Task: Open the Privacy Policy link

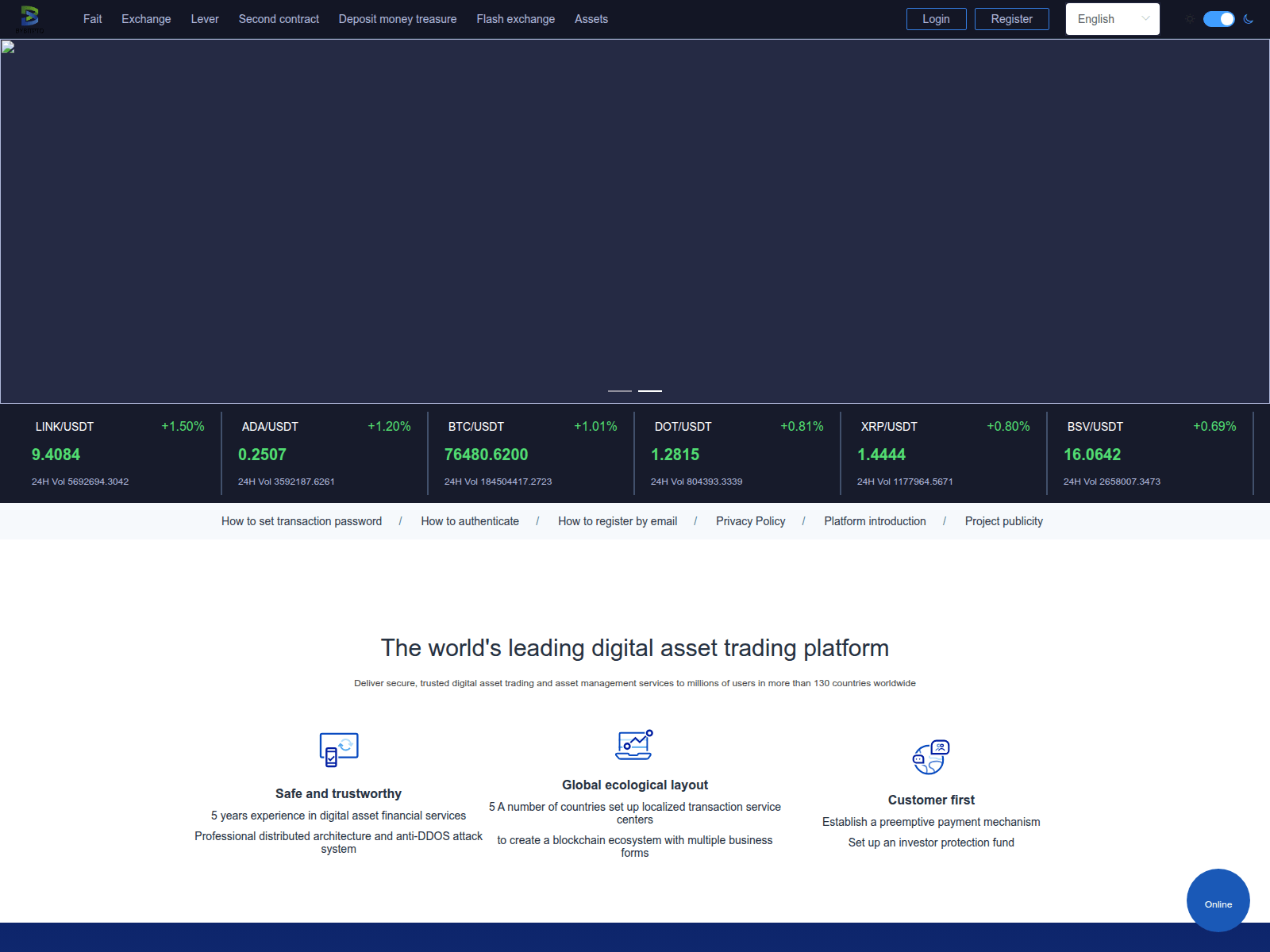Action: pyautogui.click(x=751, y=521)
